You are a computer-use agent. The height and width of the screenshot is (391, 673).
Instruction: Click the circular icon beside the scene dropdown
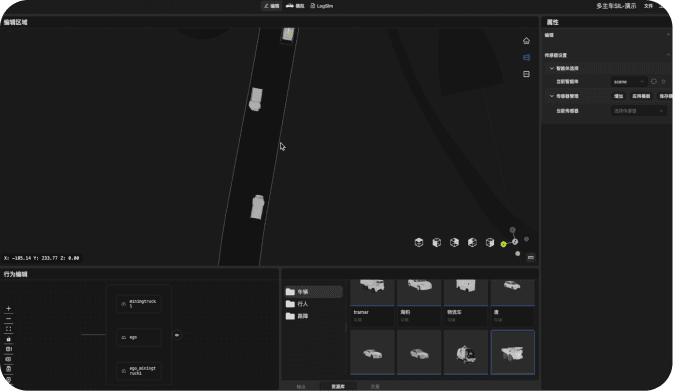(654, 82)
